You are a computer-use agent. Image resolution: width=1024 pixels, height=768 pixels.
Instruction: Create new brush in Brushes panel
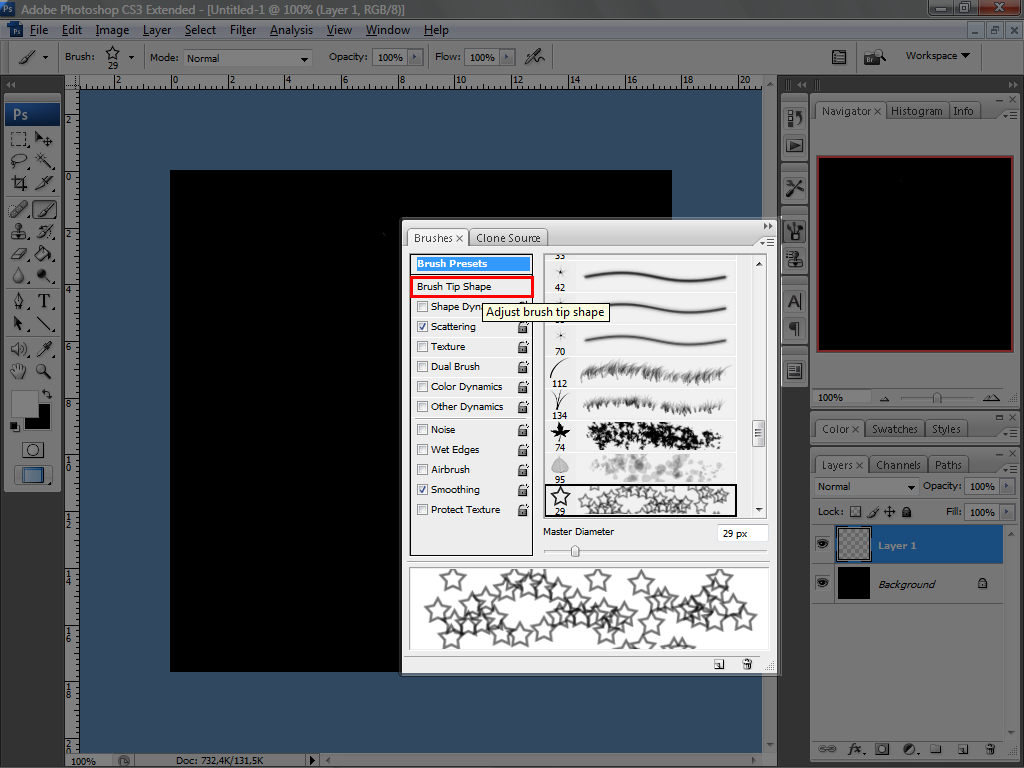719,664
